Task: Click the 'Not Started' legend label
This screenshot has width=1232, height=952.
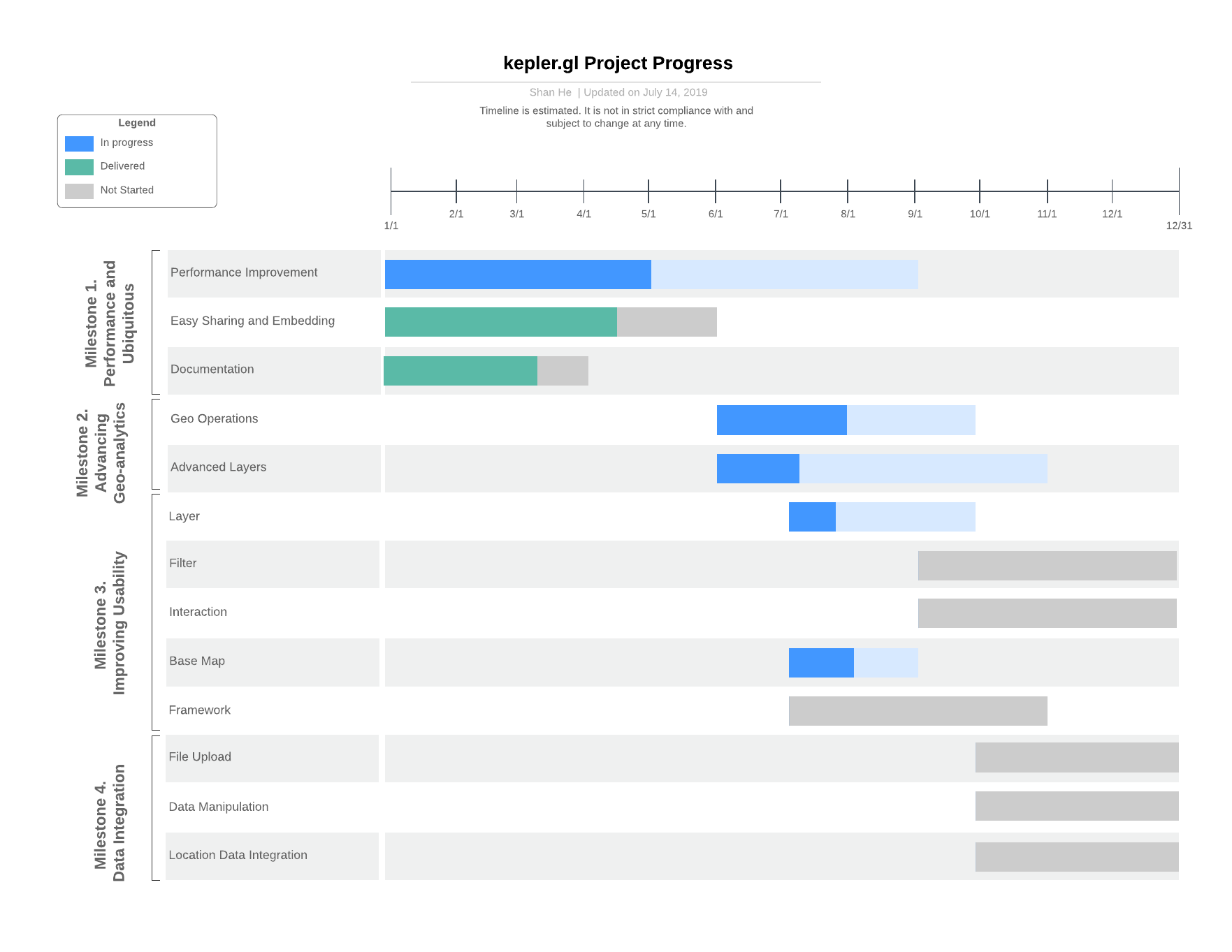Action: pos(126,190)
